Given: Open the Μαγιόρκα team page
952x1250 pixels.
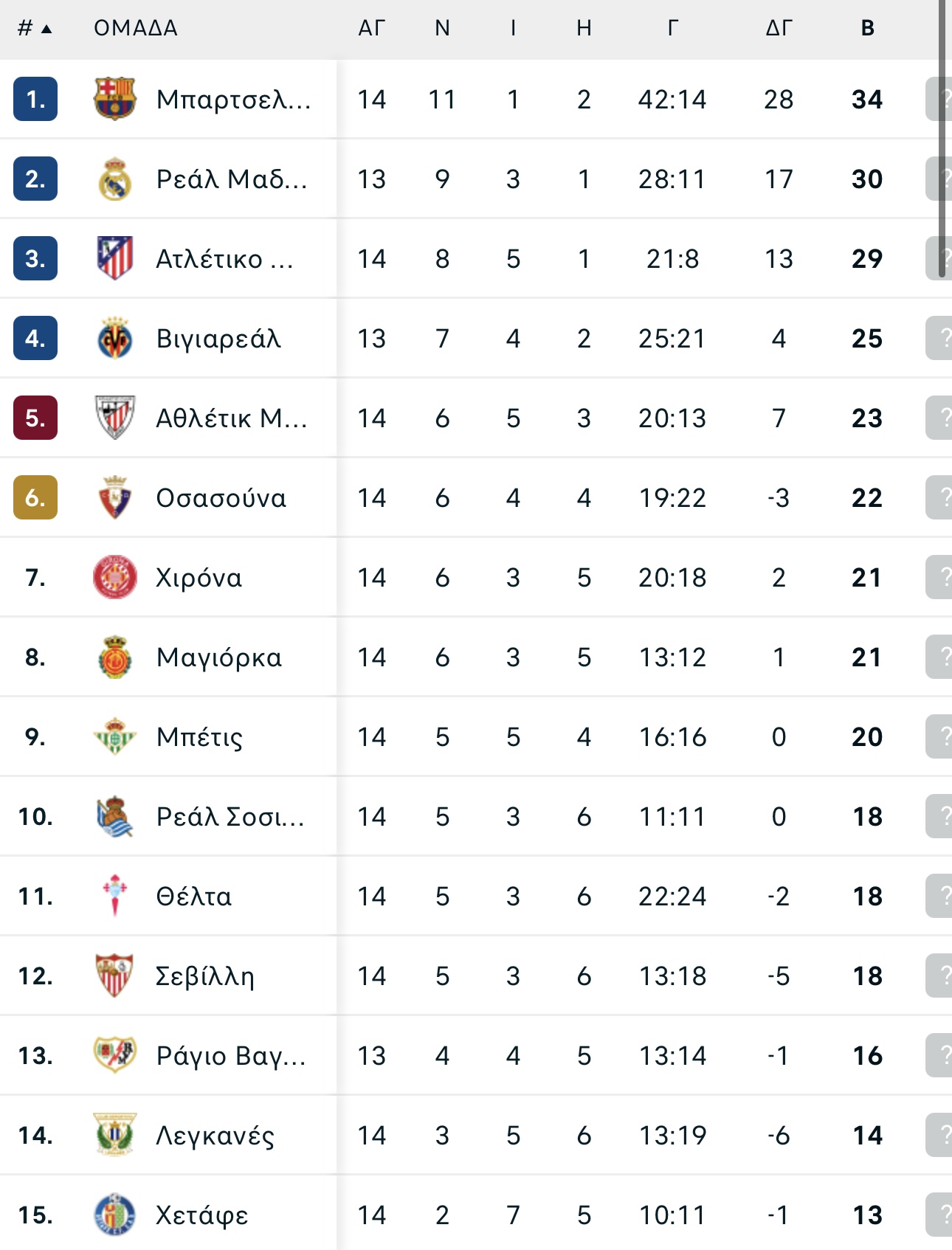Looking at the screenshot, I should pyautogui.click(x=219, y=657).
